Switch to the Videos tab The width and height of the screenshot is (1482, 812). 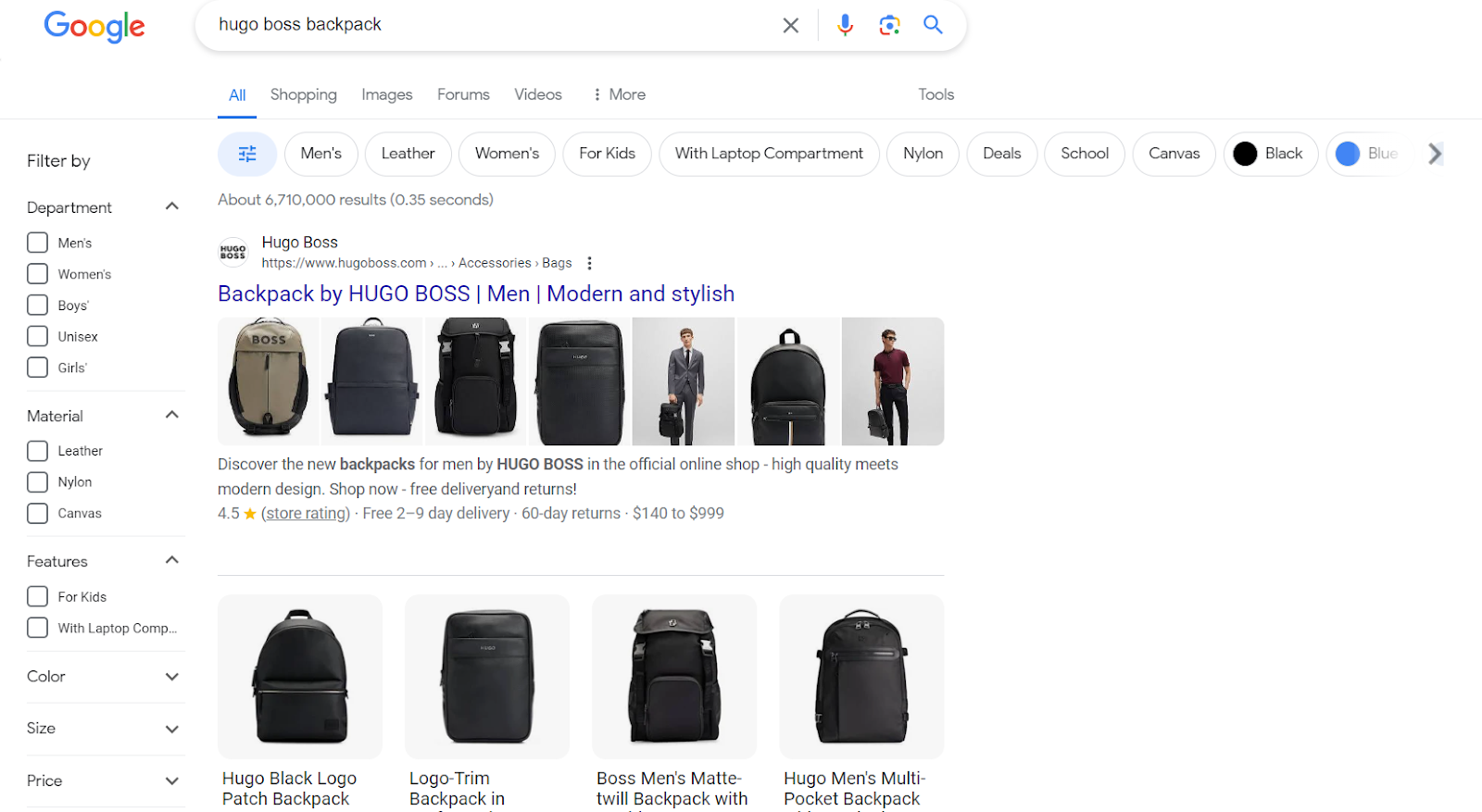click(x=538, y=94)
